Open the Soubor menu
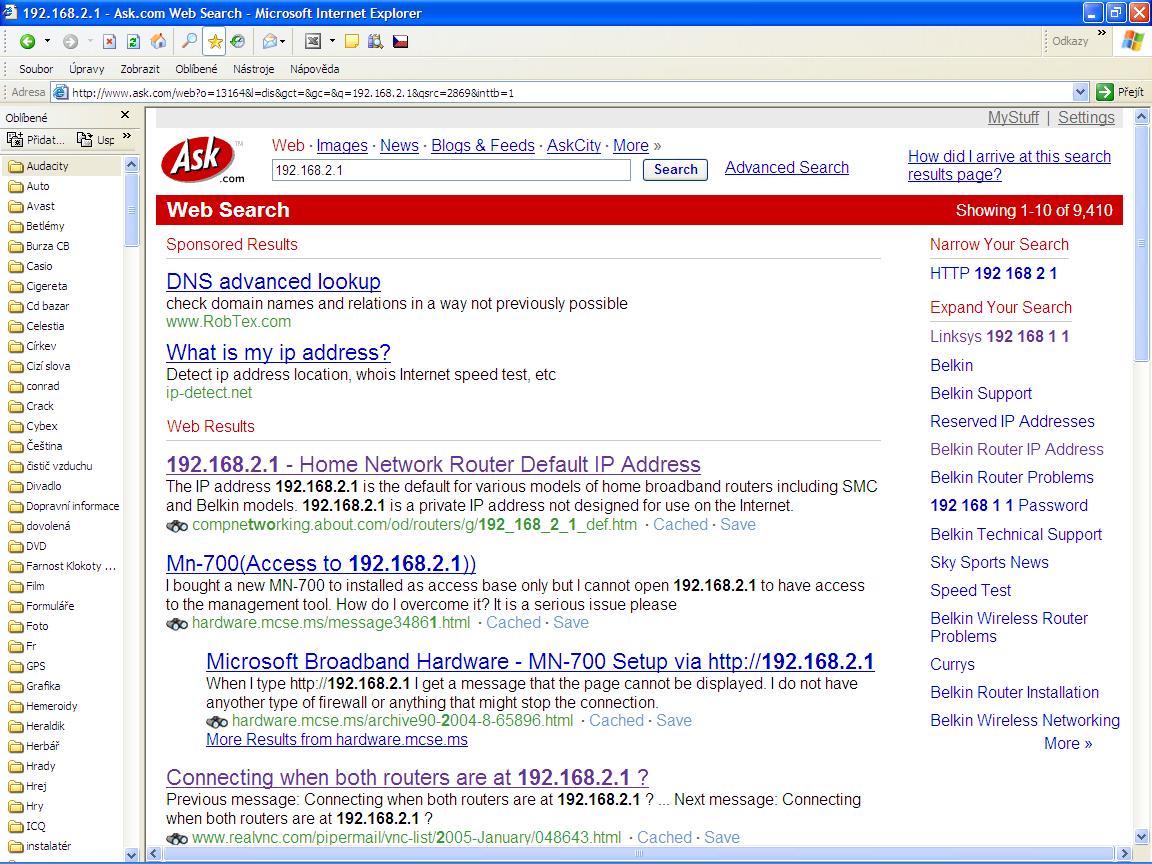This screenshot has width=1152, height=864. click(36, 69)
